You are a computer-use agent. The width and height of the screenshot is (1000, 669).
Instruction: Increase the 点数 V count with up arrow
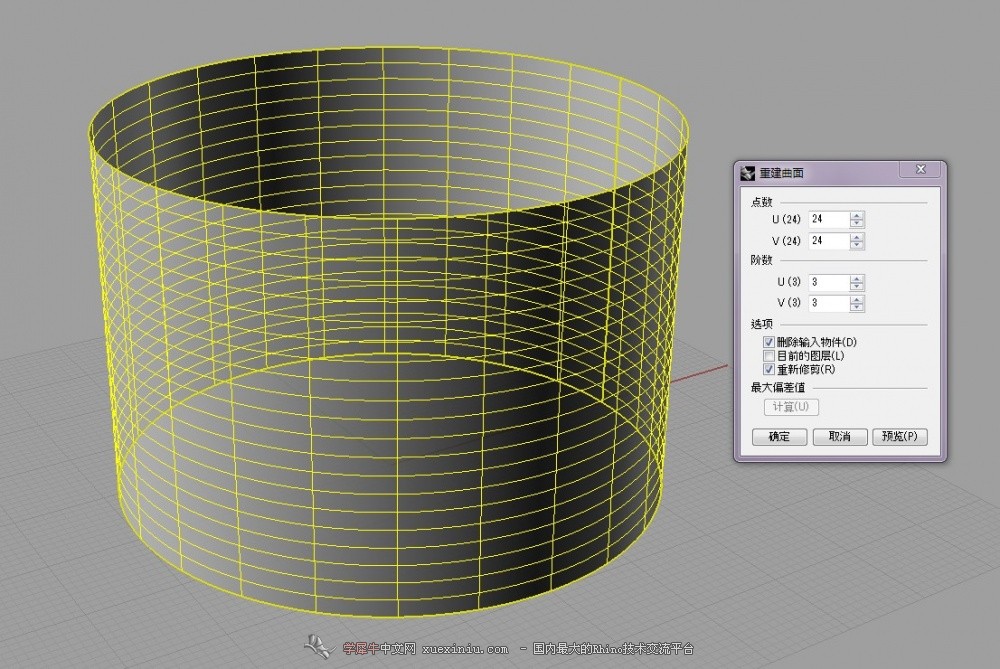857,237
